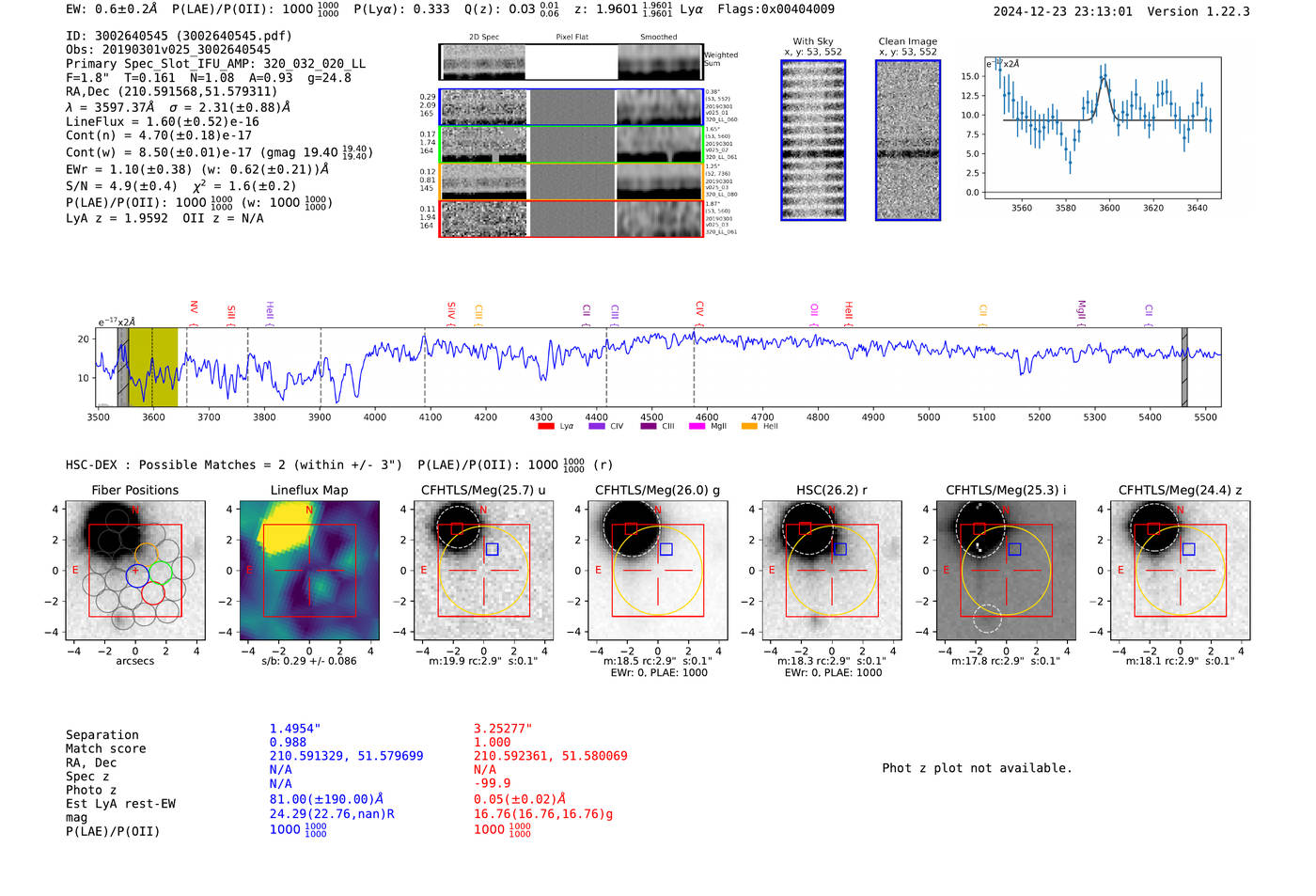
Task: Click the With Sky 2D image
Action: (x=813, y=140)
